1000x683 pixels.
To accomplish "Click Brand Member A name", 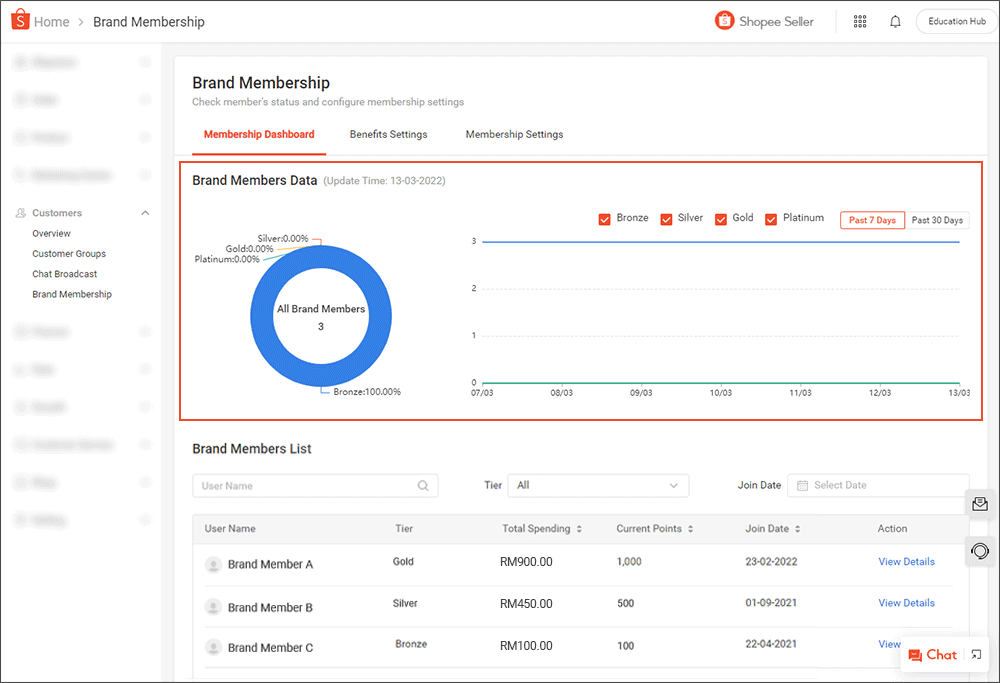I will point(270,564).
